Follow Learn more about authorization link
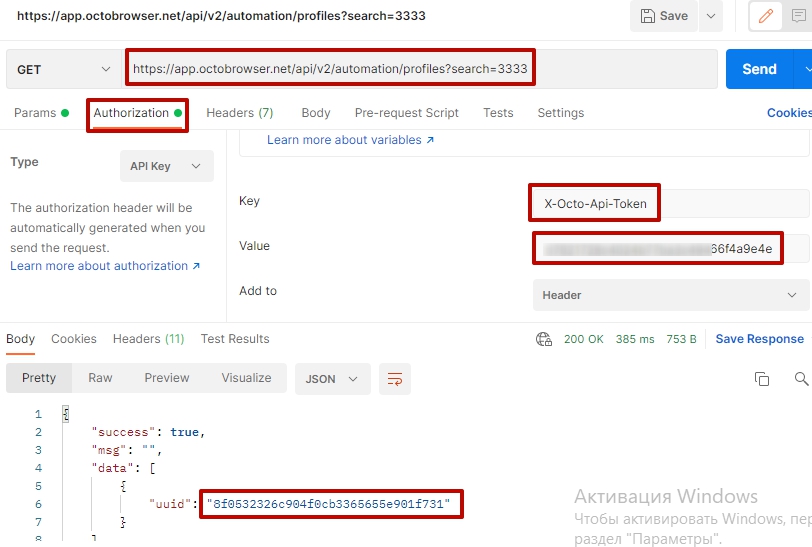 (x=105, y=266)
